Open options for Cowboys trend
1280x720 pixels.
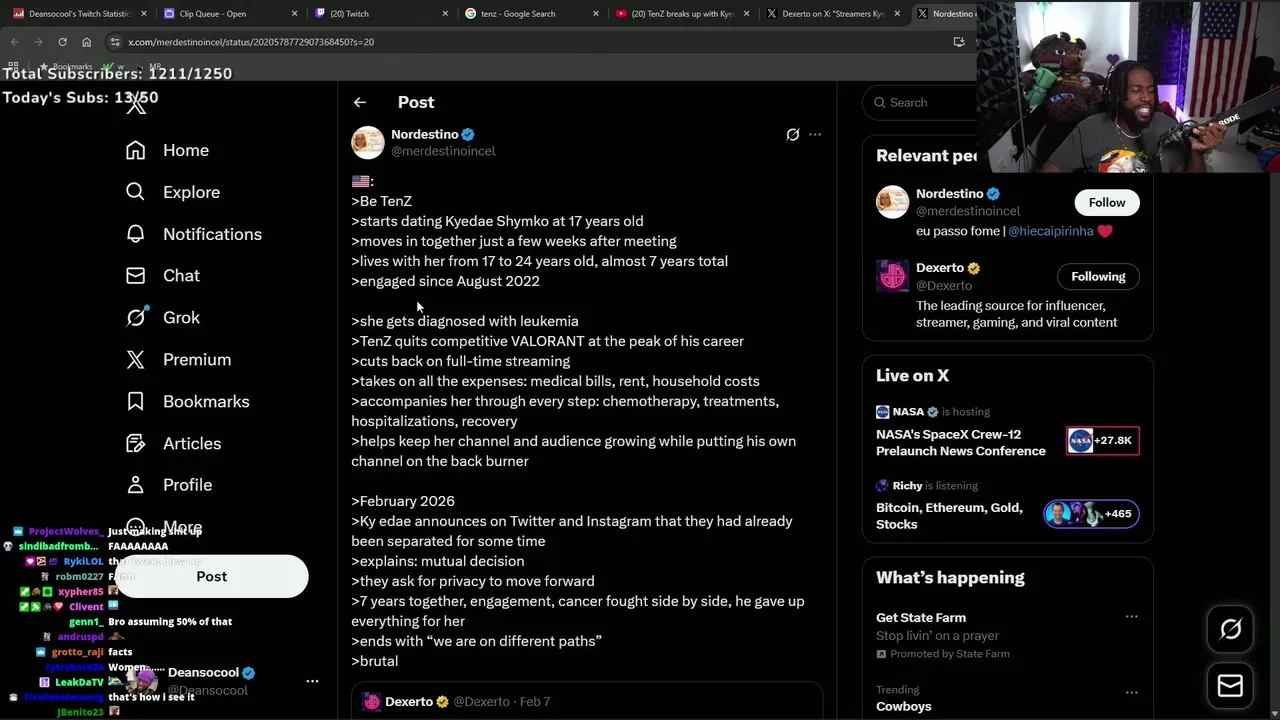click(1131, 692)
